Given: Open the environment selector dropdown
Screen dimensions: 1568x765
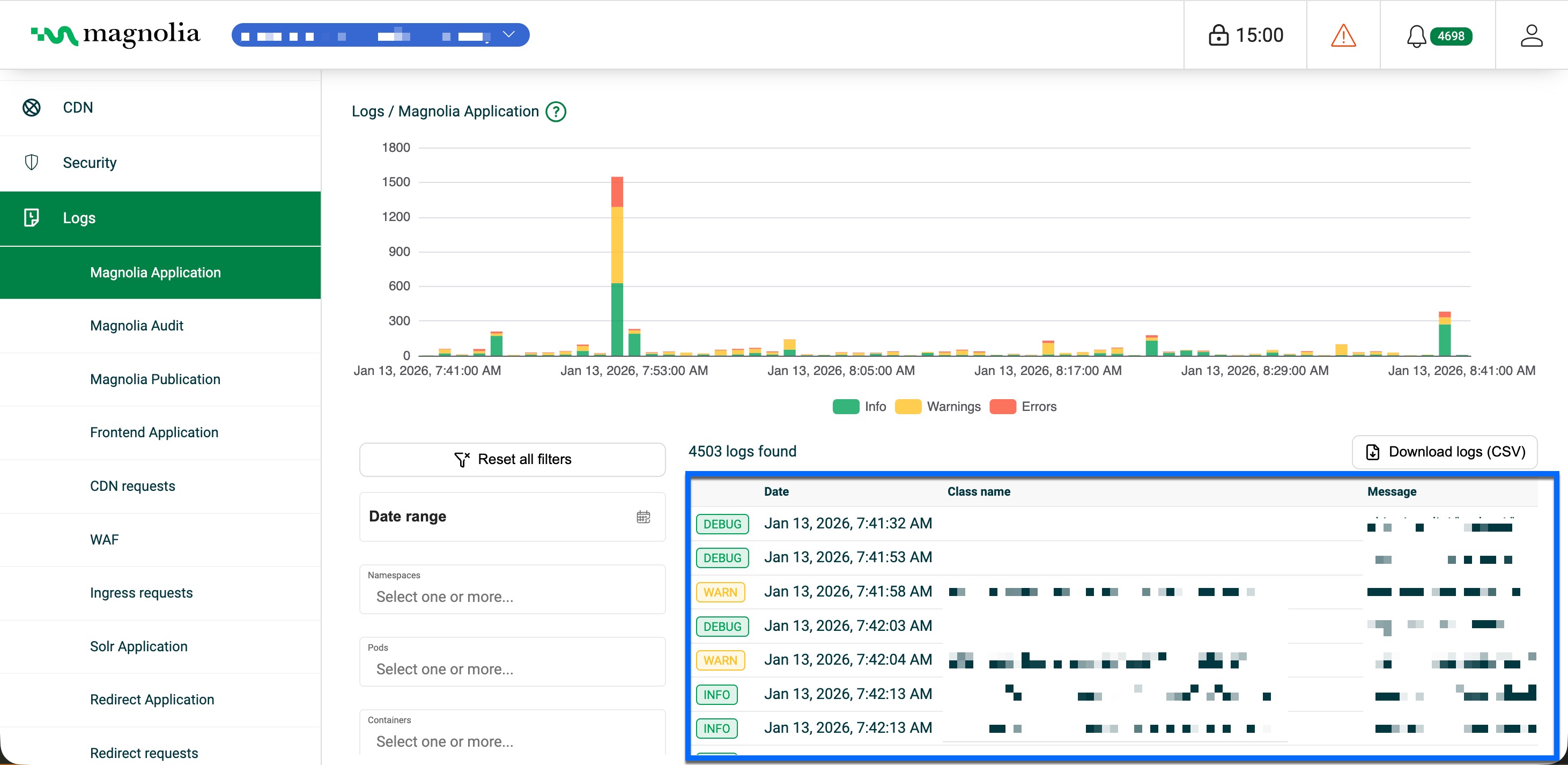Looking at the screenshot, I should 380,35.
